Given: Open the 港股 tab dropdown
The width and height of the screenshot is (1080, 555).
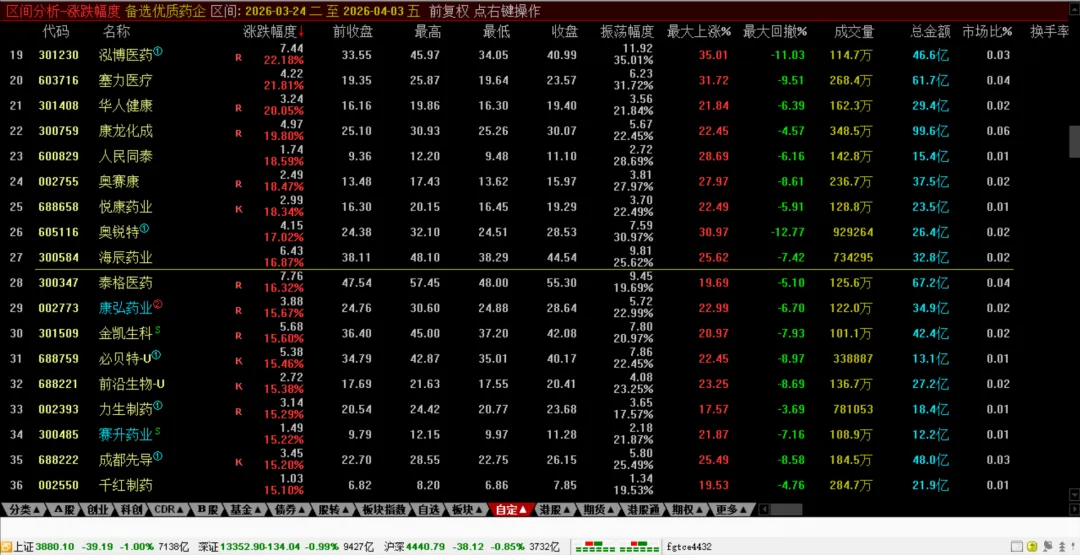Looking at the screenshot, I should click(x=554, y=510).
